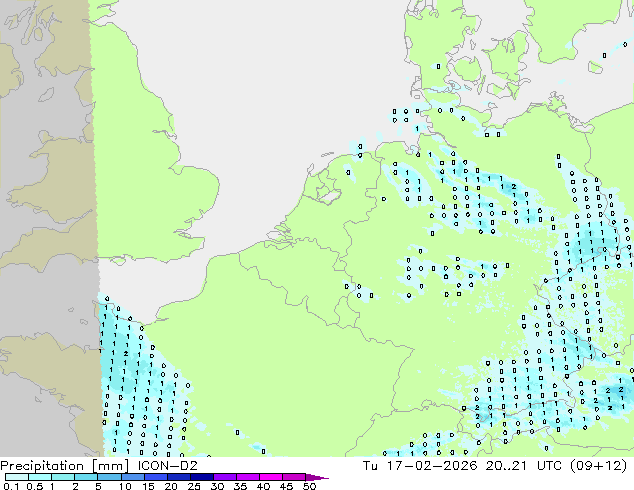Image resolution: width=634 pixels, height=490 pixels.
Task: Select the dark navy swatch between 25 and 30
Action: (202, 477)
